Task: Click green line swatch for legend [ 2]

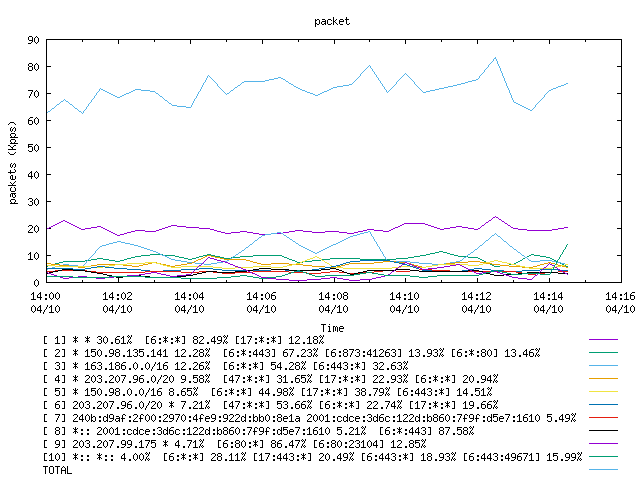Action: click(x=603, y=352)
